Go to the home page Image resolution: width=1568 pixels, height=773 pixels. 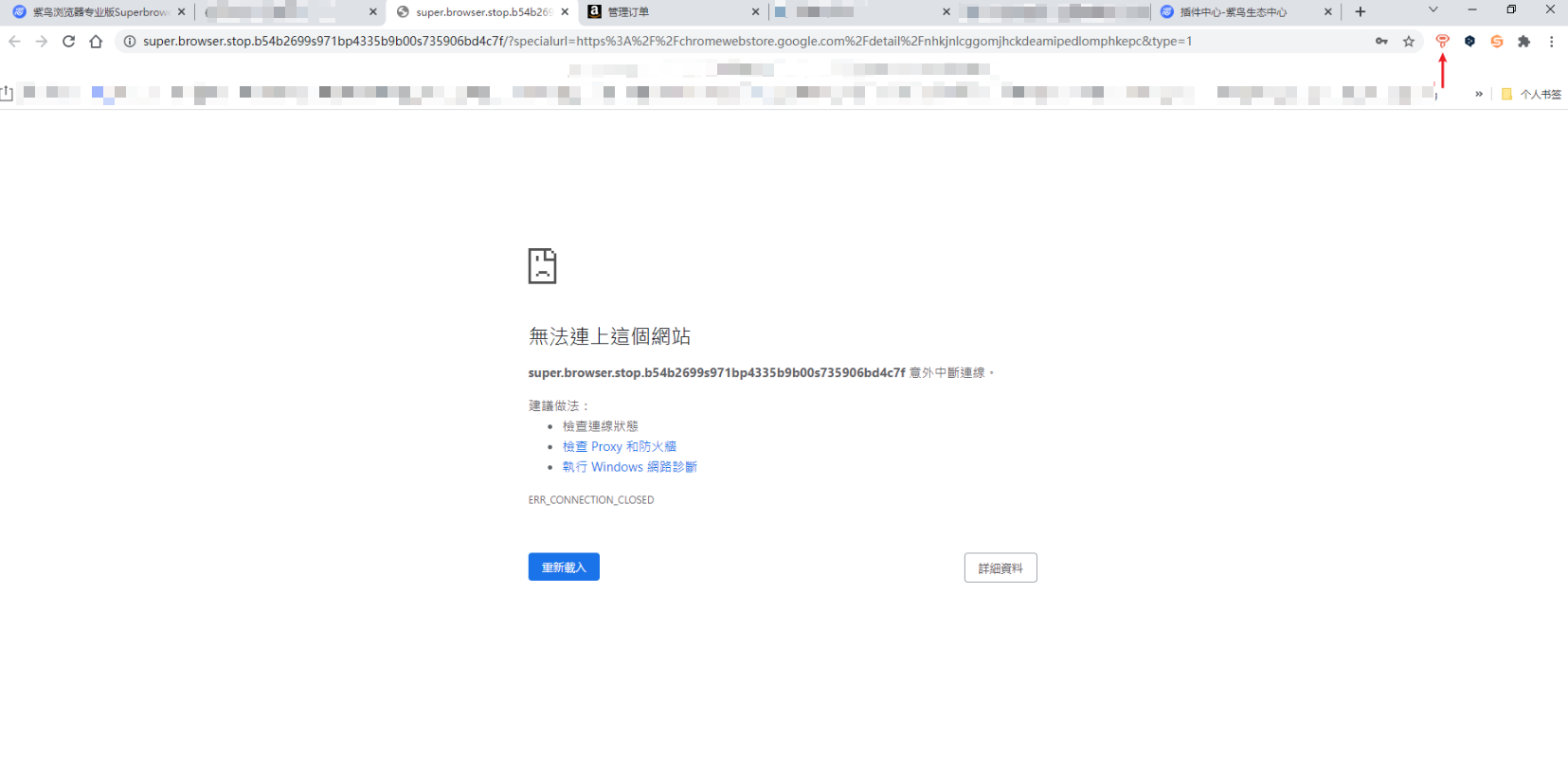point(96,41)
